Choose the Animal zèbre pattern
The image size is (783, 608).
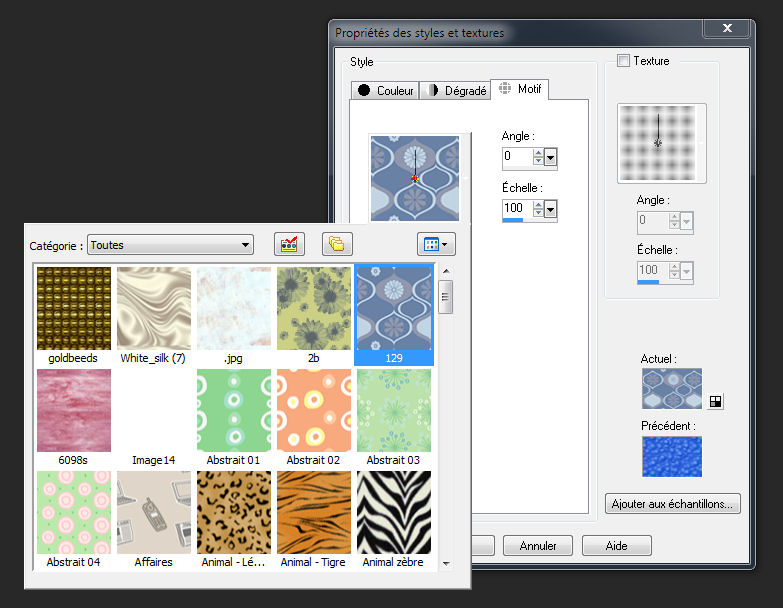[x=393, y=512]
